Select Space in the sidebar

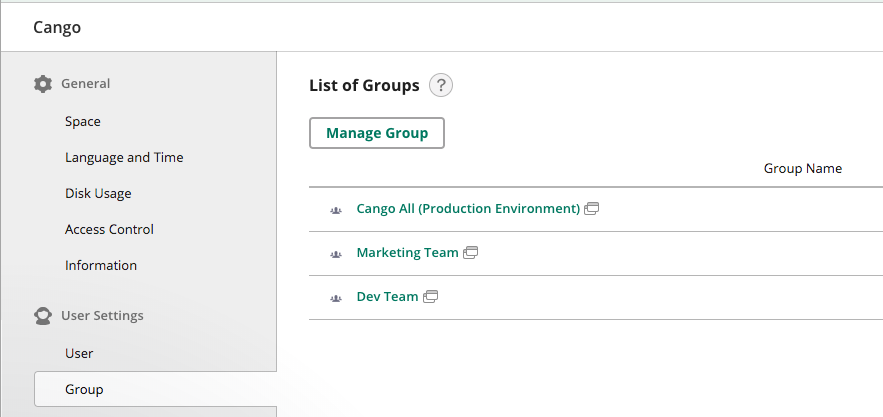(83, 122)
